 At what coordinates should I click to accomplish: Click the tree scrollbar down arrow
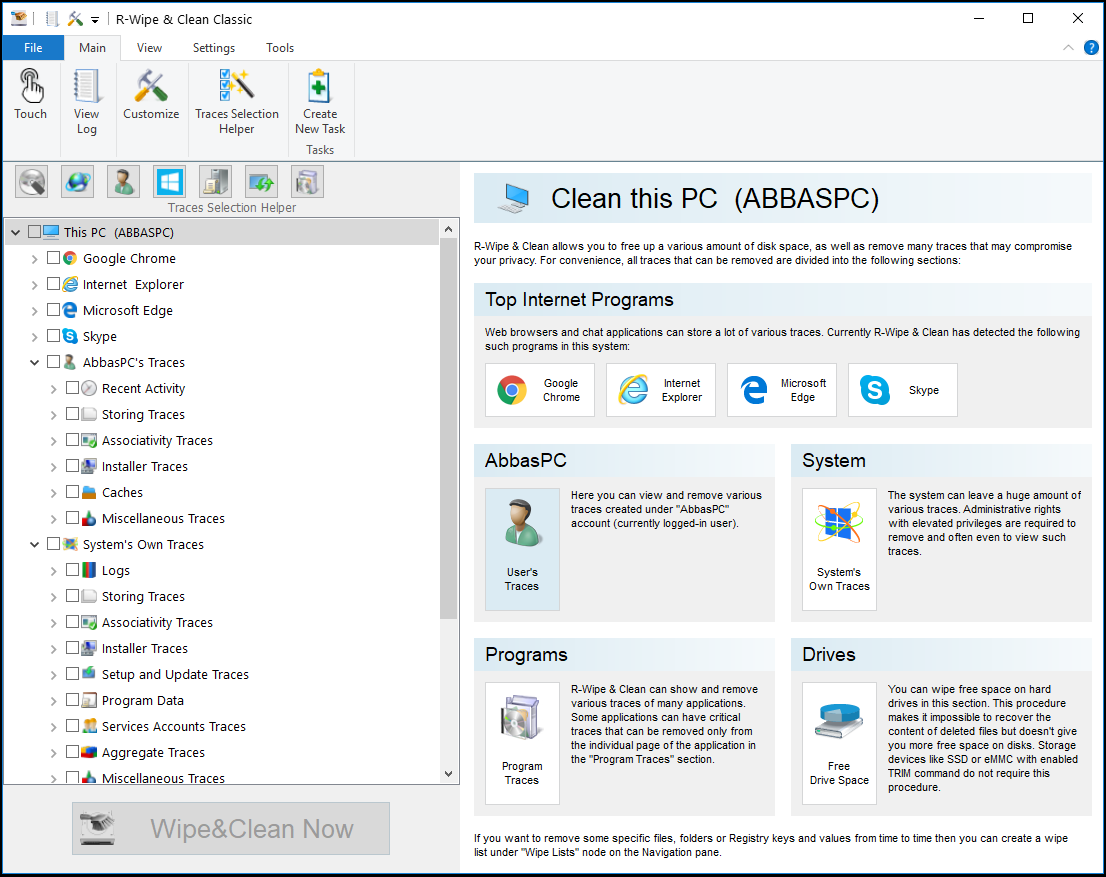449,774
